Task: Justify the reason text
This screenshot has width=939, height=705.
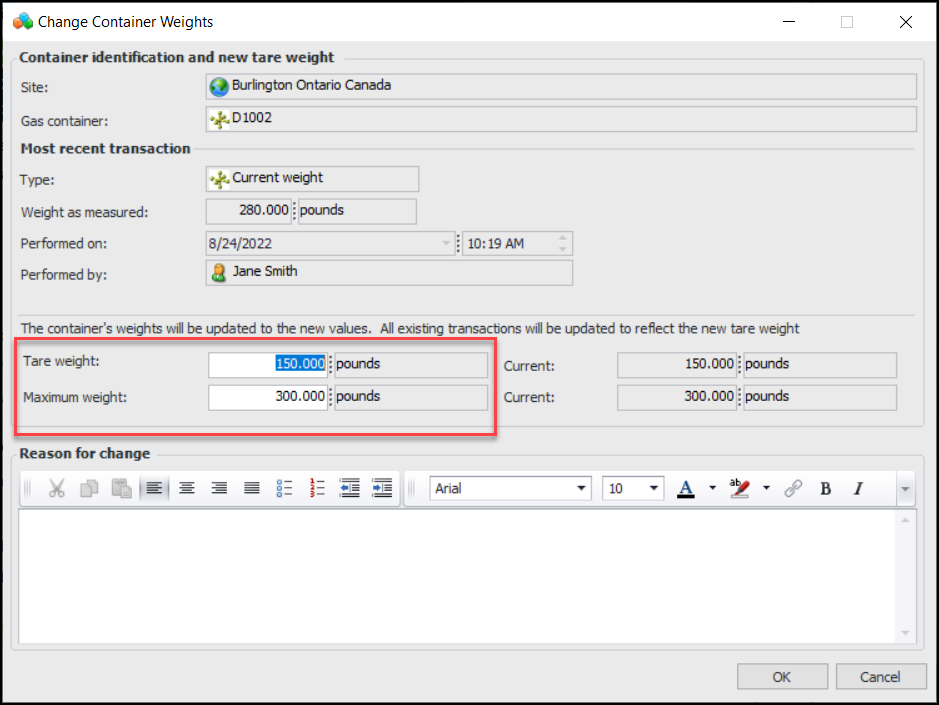Action: (252, 488)
